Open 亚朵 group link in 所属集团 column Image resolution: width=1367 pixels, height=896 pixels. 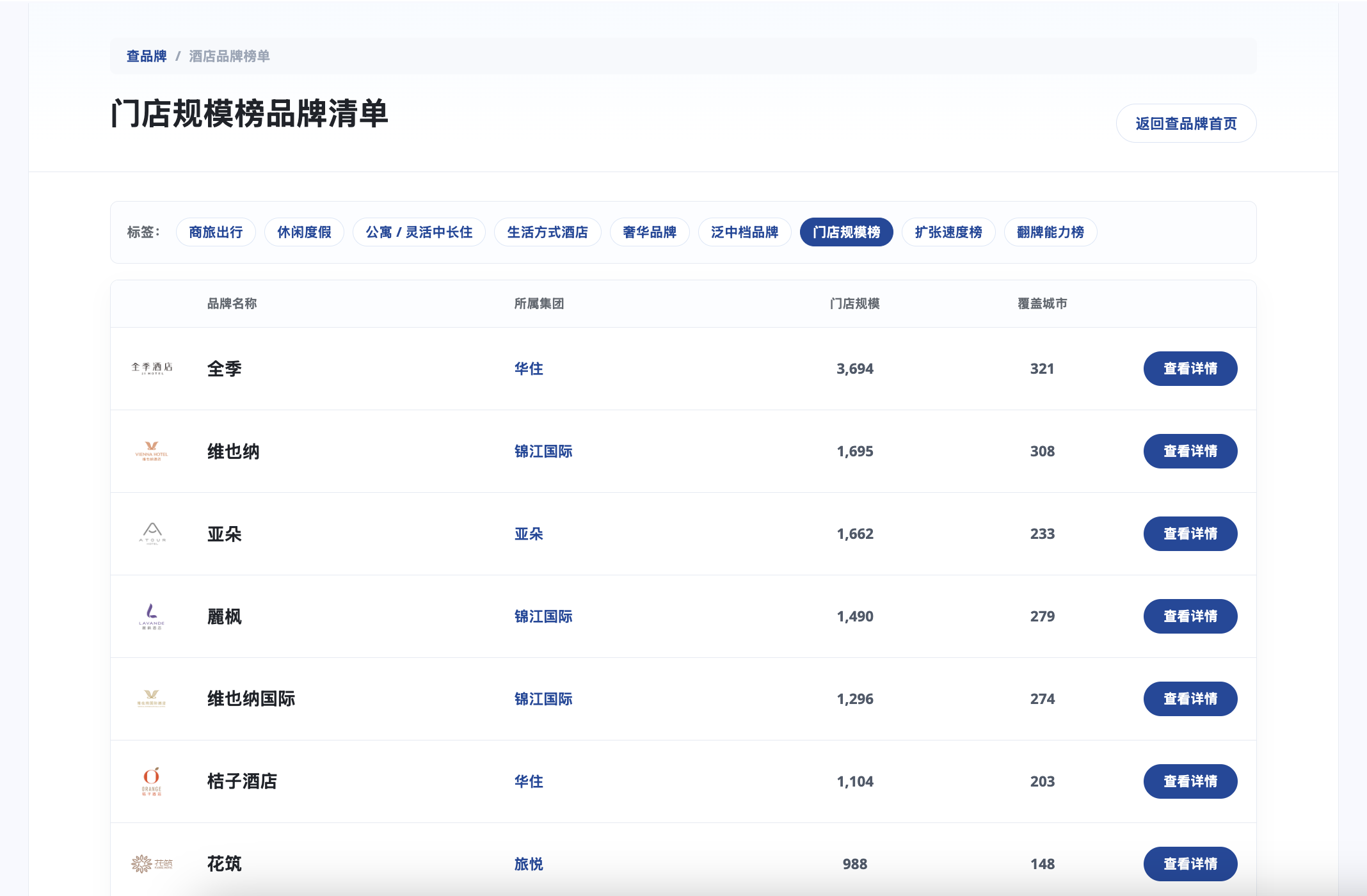[529, 534]
